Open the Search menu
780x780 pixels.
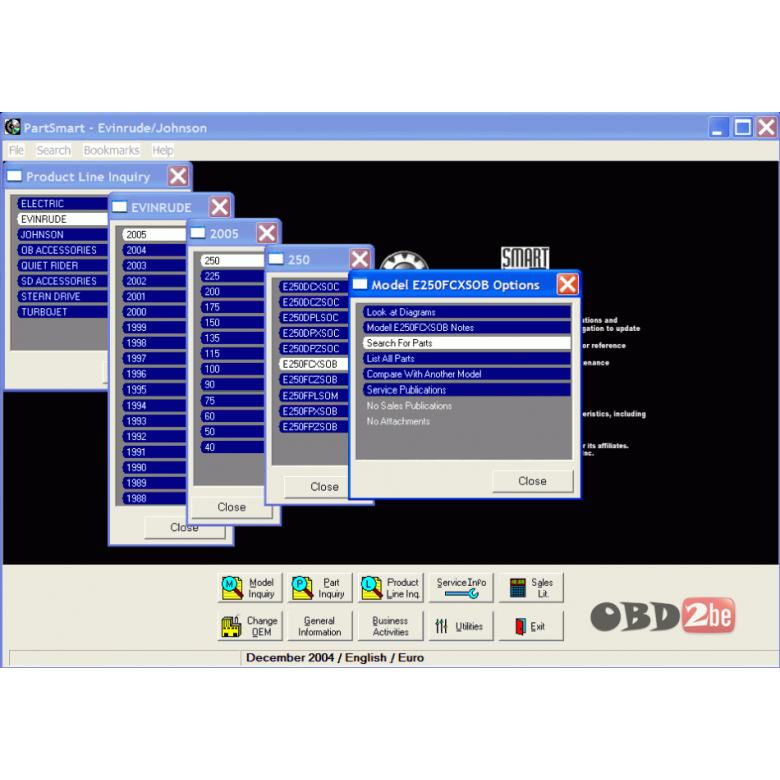click(53, 150)
